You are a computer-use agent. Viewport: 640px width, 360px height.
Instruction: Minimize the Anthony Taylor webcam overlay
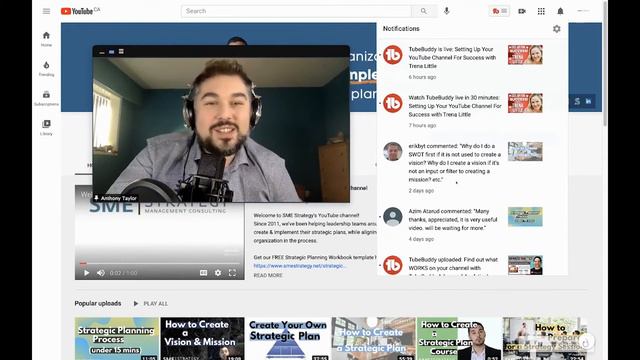click(x=102, y=52)
